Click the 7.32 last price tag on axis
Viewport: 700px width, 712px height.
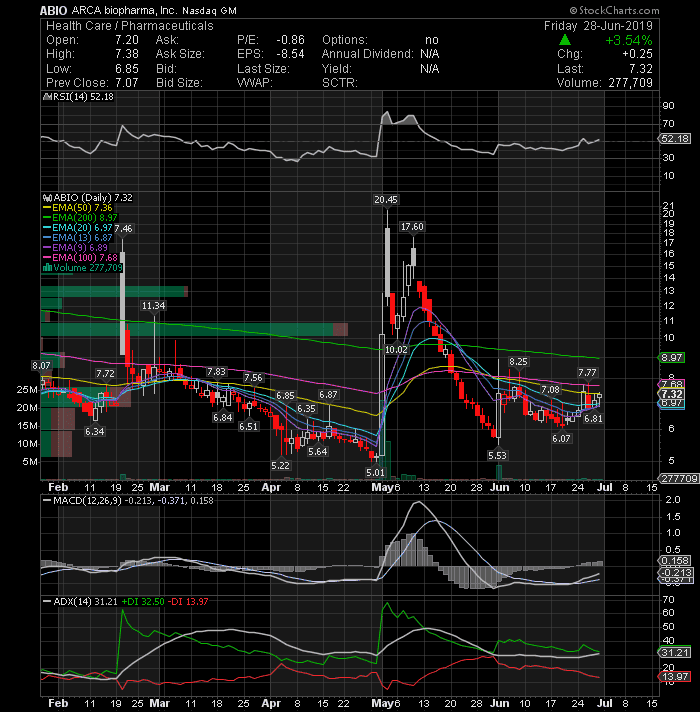[671, 394]
